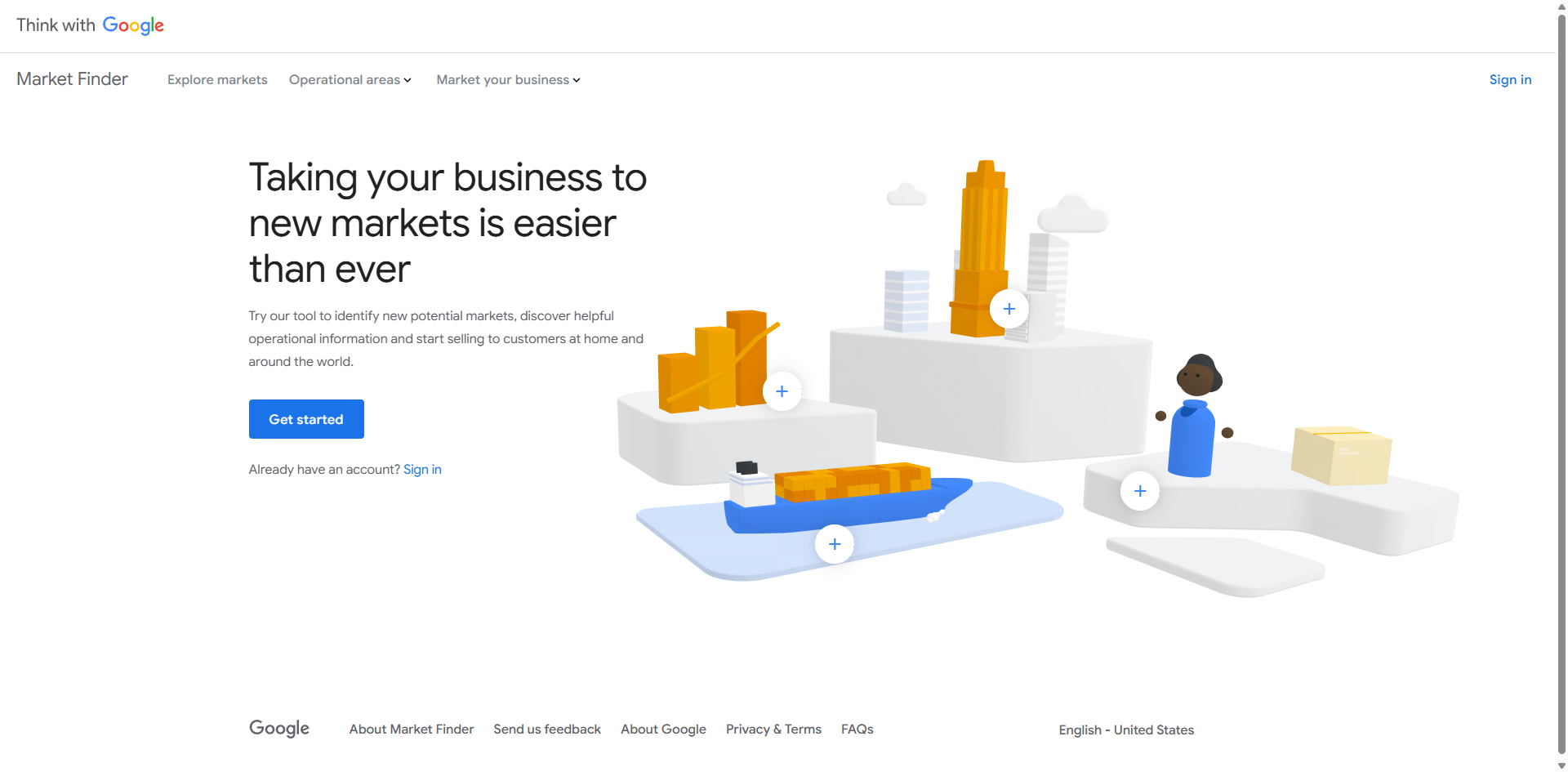This screenshot has width=1568, height=772.
Task: Open the Send us feedback link
Action: (547, 730)
